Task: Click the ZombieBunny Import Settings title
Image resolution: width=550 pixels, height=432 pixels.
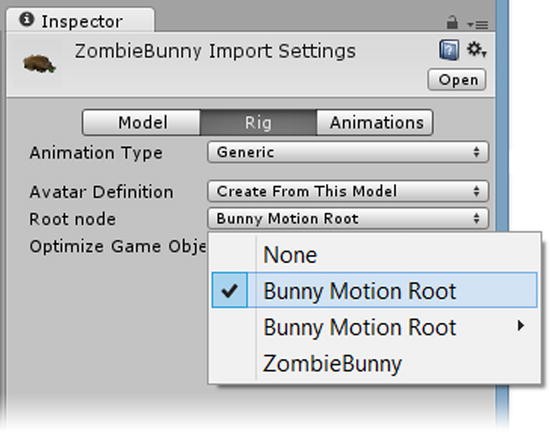Action: point(215,51)
